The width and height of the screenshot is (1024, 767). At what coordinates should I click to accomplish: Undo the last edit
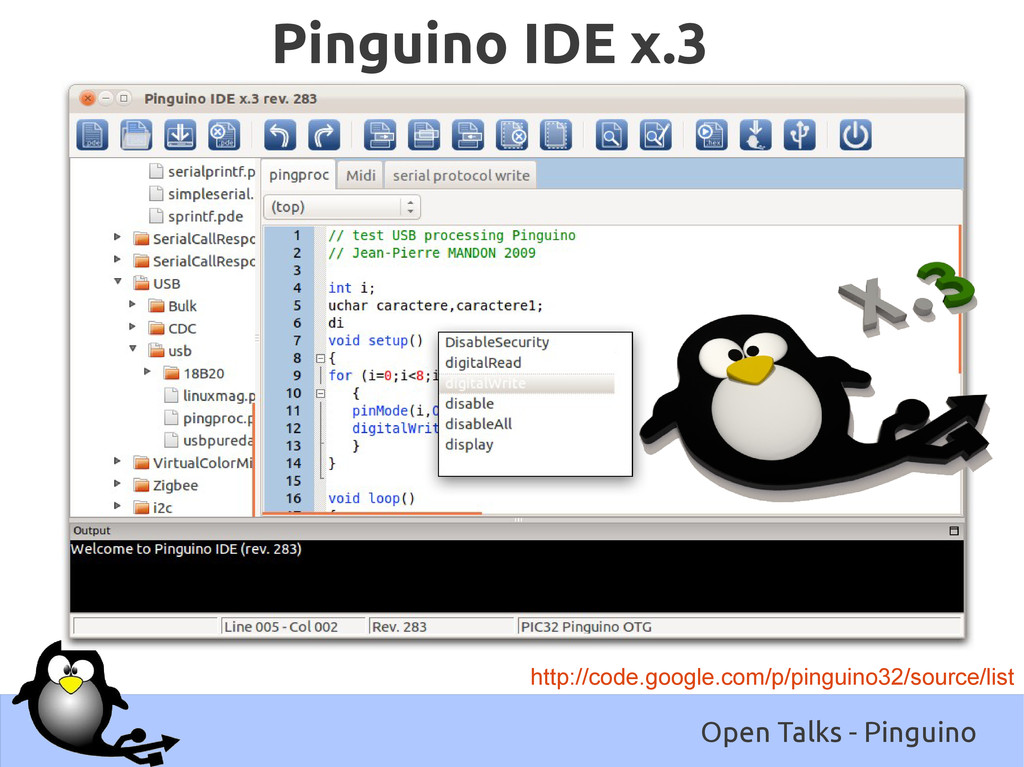click(280, 135)
